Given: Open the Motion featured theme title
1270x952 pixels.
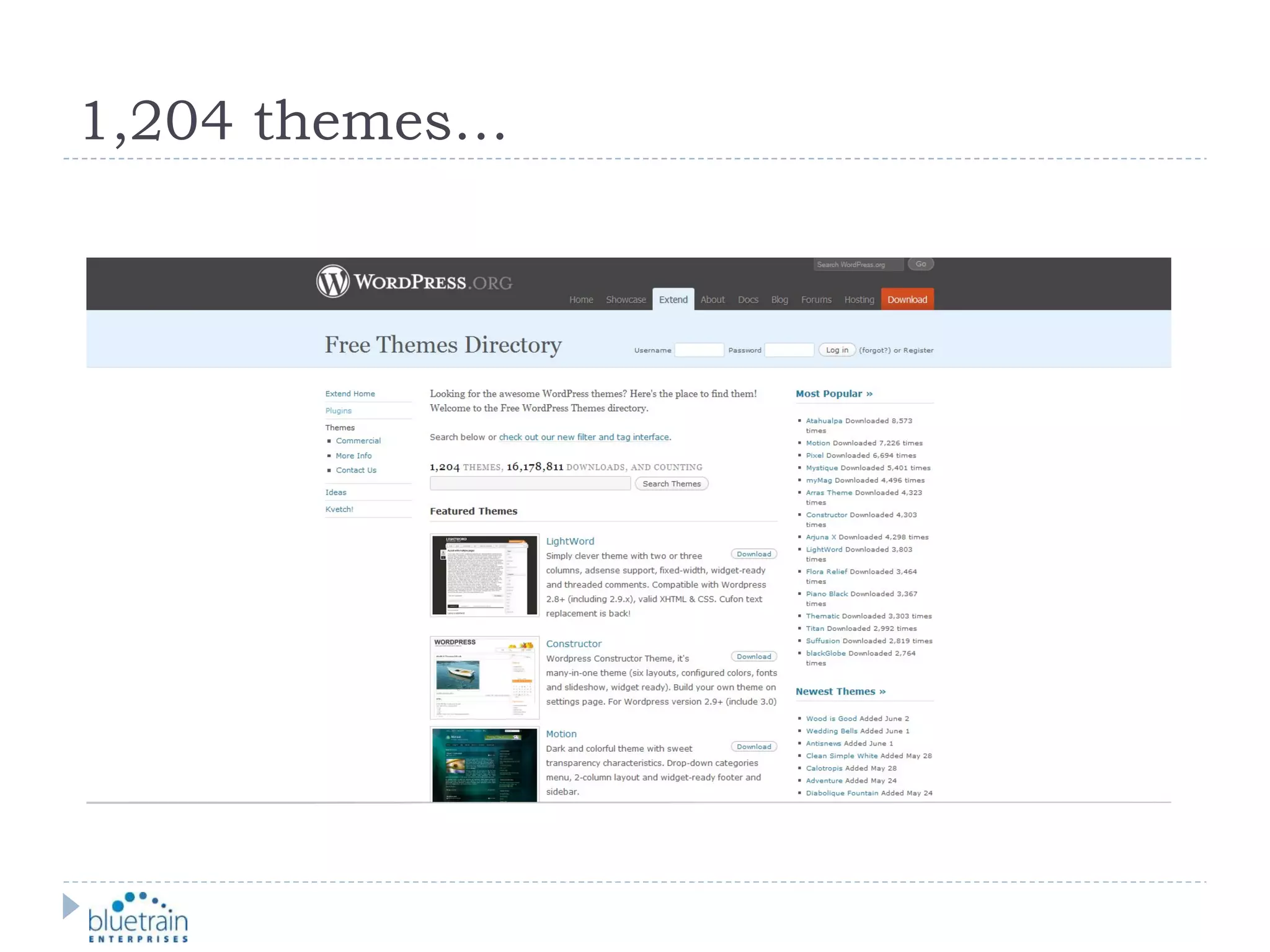Looking at the screenshot, I should (x=561, y=734).
